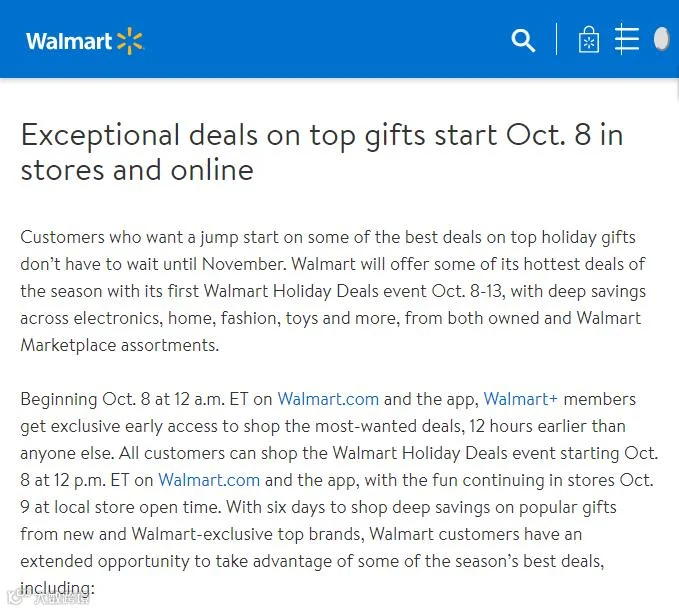Click the word "November" in first paragraph
The width and height of the screenshot is (679, 611).
(x=243, y=264)
